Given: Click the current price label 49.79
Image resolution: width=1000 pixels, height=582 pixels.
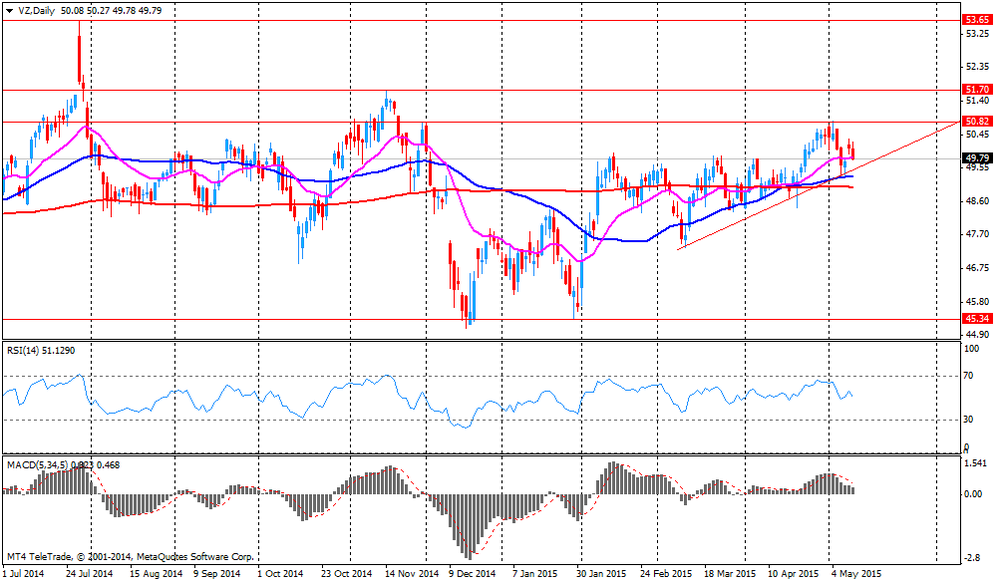Looking at the screenshot, I should [x=977, y=158].
